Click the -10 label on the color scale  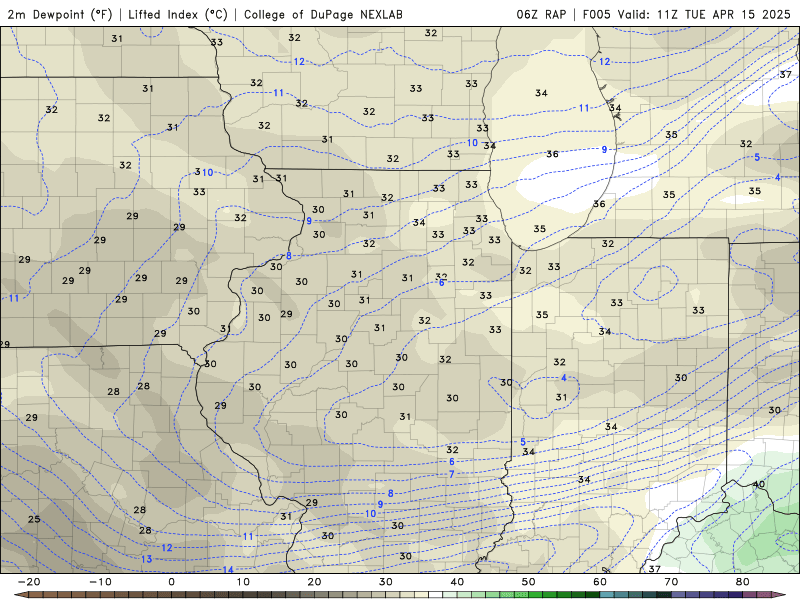tap(100, 582)
